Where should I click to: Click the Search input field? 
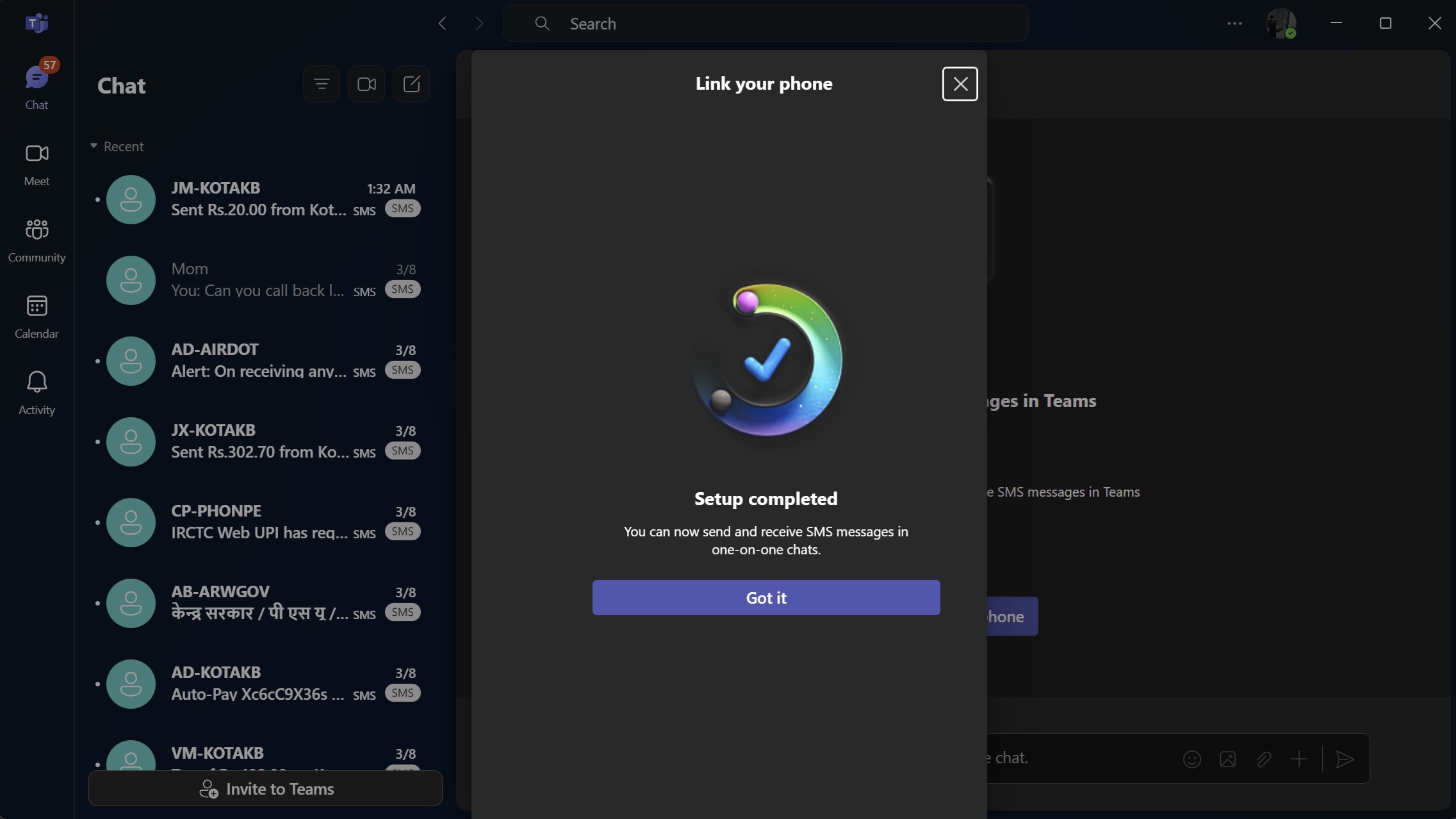(765, 24)
